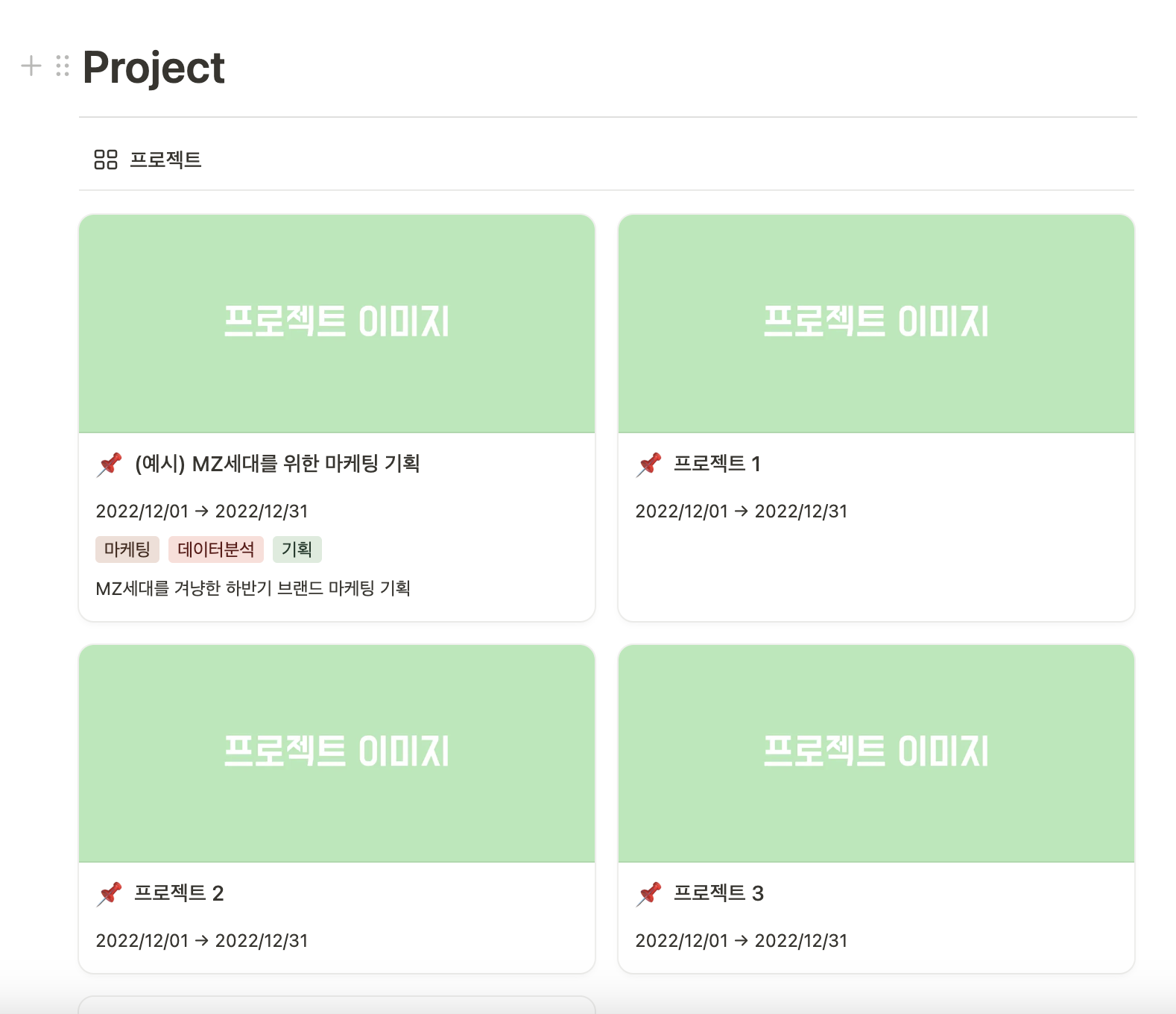Click the Project heading text

(x=154, y=68)
